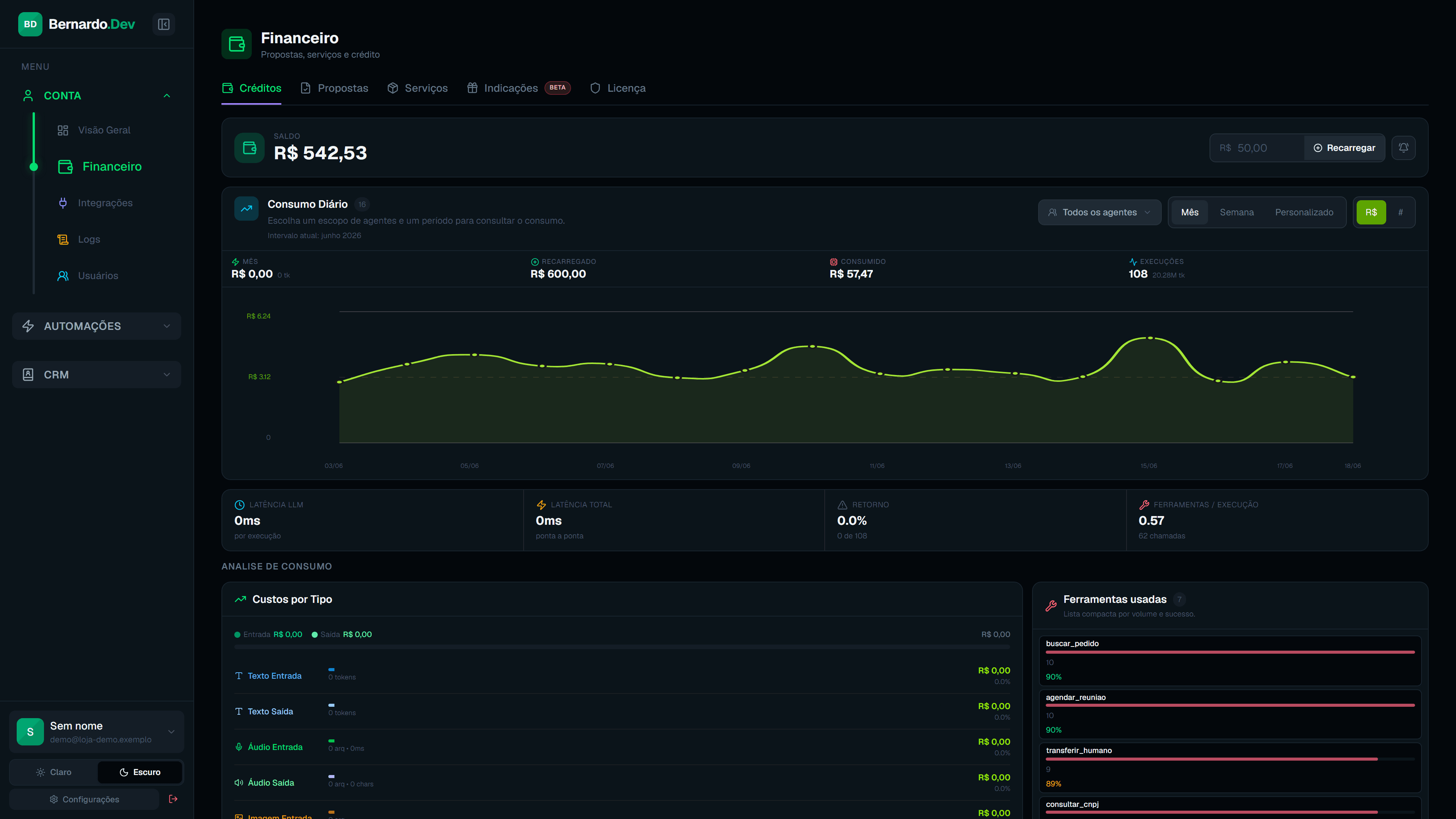This screenshot has width=1456, height=819.
Task: Click the notification bell icon
Action: click(x=1403, y=147)
